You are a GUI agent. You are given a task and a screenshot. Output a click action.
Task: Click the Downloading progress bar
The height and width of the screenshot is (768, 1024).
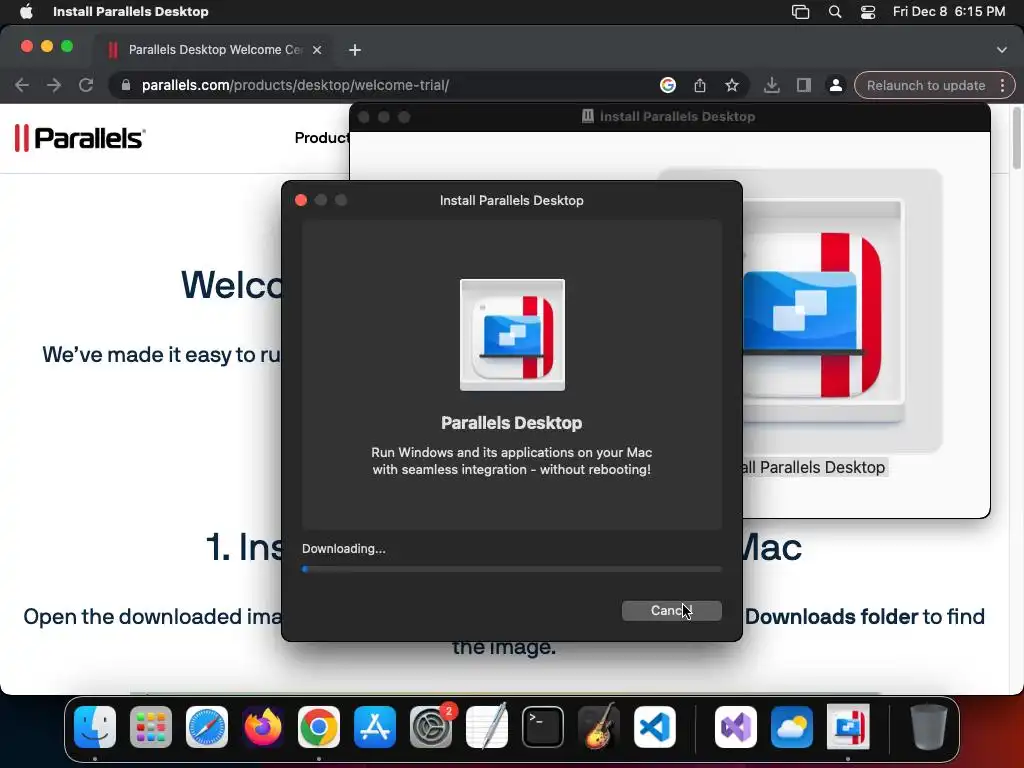tap(511, 569)
